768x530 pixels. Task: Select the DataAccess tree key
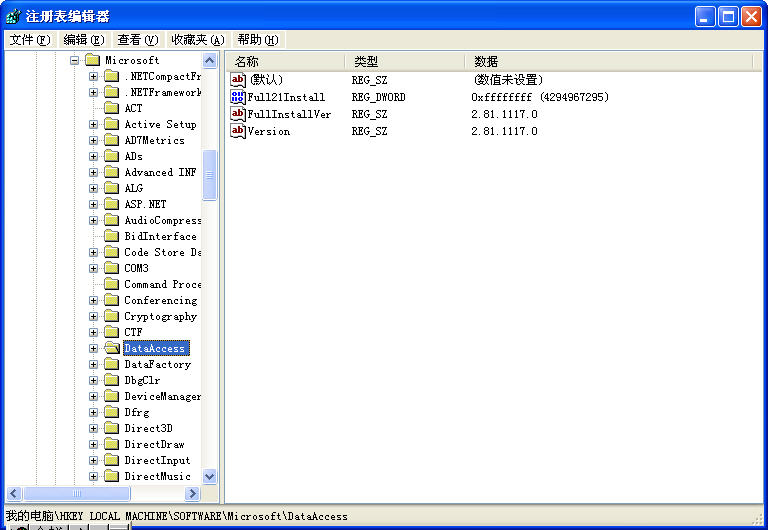[x=155, y=348]
